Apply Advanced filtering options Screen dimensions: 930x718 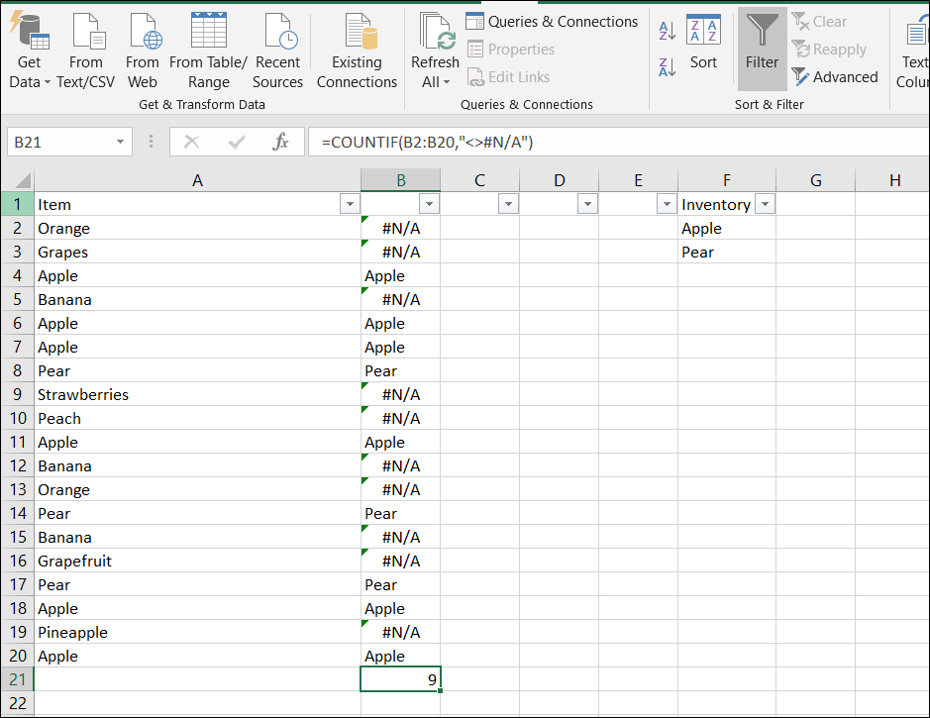pos(835,76)
